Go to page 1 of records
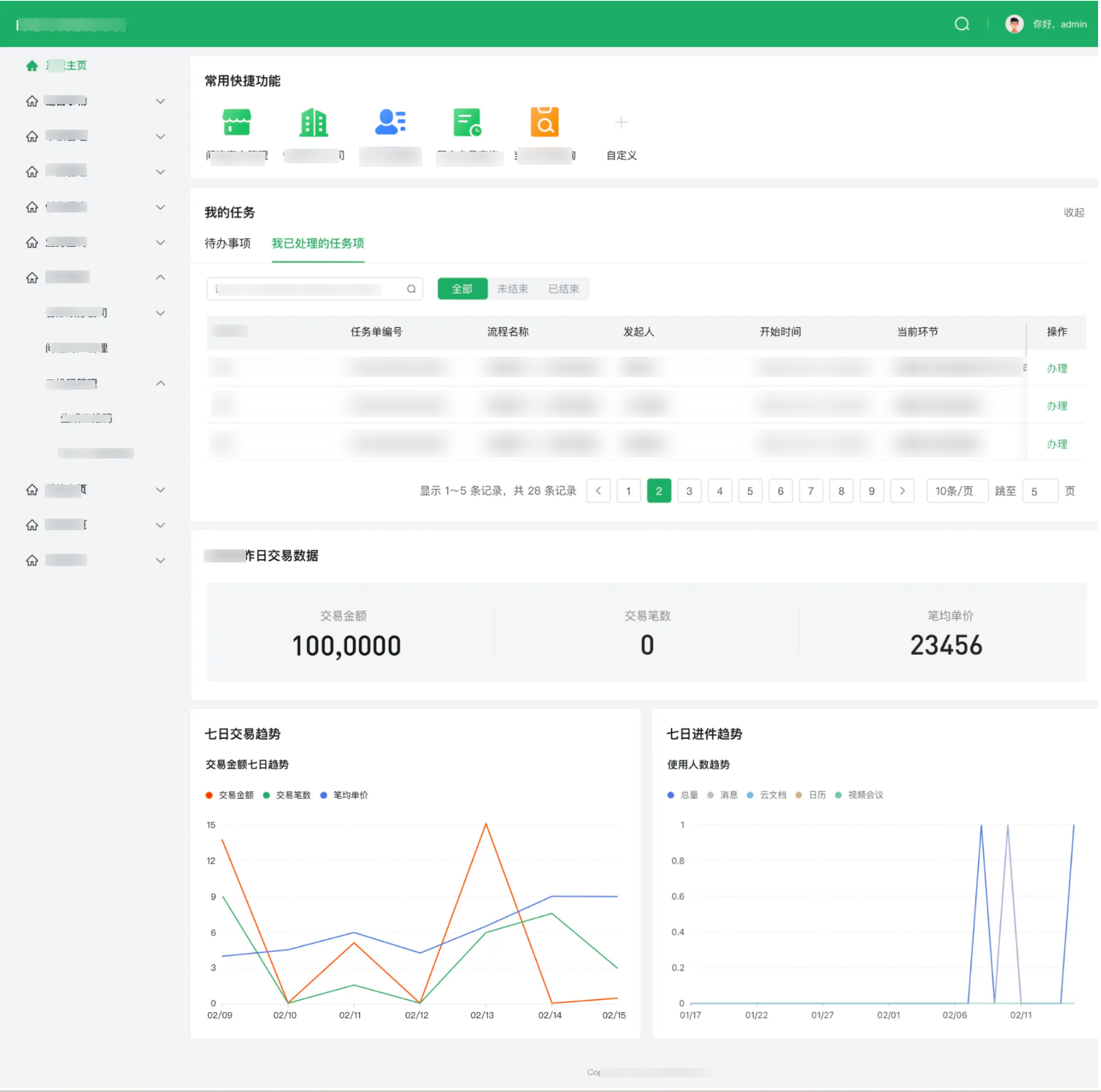Screen dimensions: 1101x1092 pyautogui.click(x=629, y=491)
